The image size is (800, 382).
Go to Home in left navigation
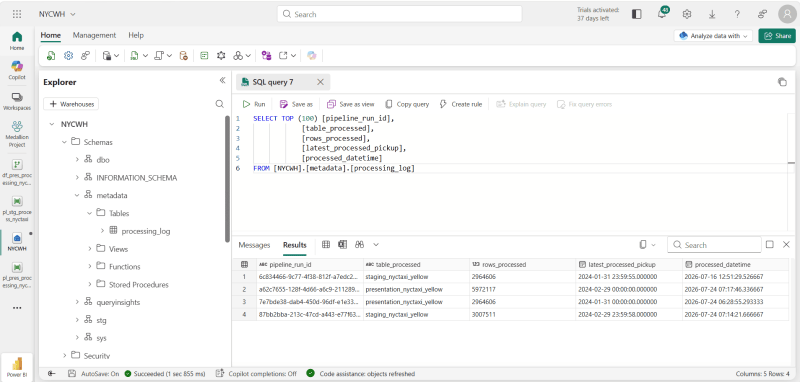point(17,40)
